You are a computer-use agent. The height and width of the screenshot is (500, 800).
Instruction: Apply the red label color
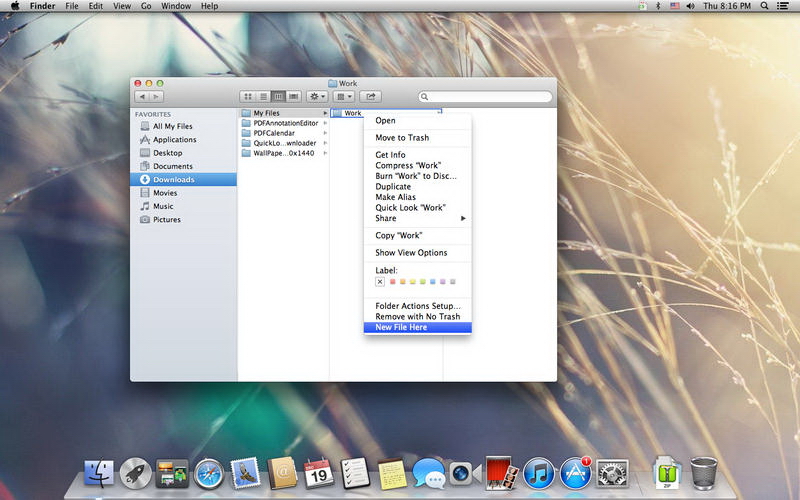(392, 282)
